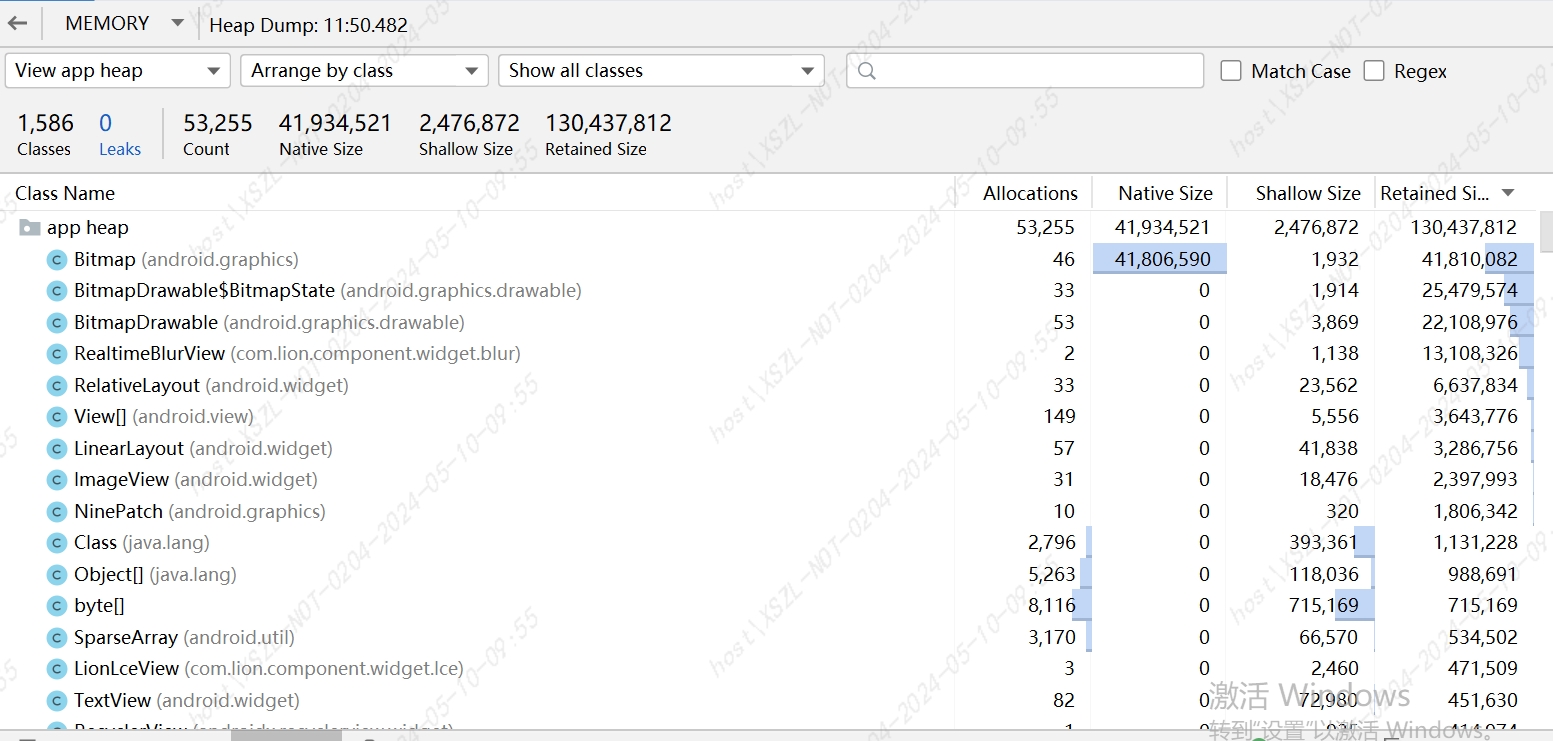Open the Arrange by class dropdown
Image resolution: width=1553 pixels, height=741 pixels.
(x=364, y=71)
